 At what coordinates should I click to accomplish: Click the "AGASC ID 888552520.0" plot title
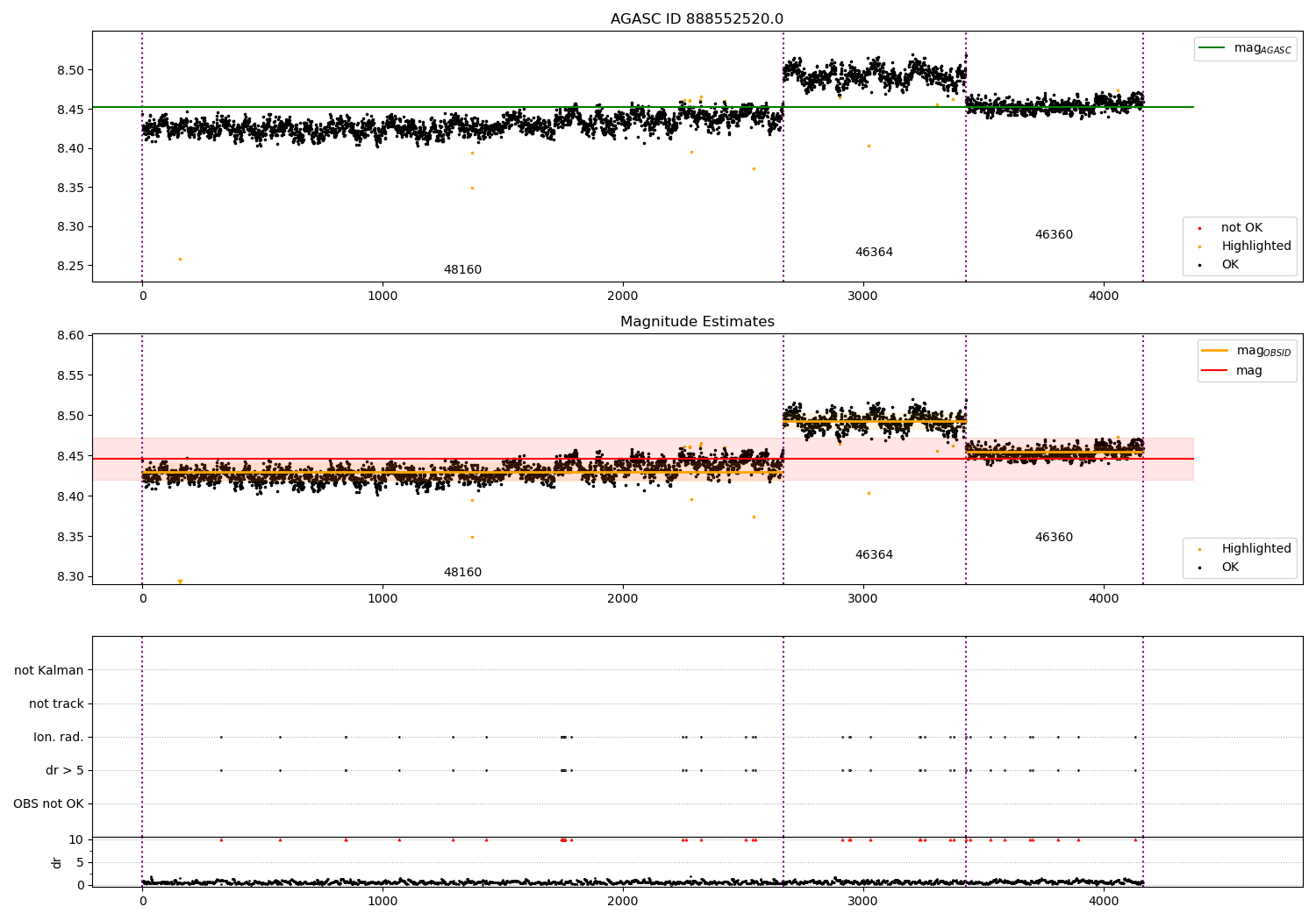pyautogui.click(x=697, y=19)
